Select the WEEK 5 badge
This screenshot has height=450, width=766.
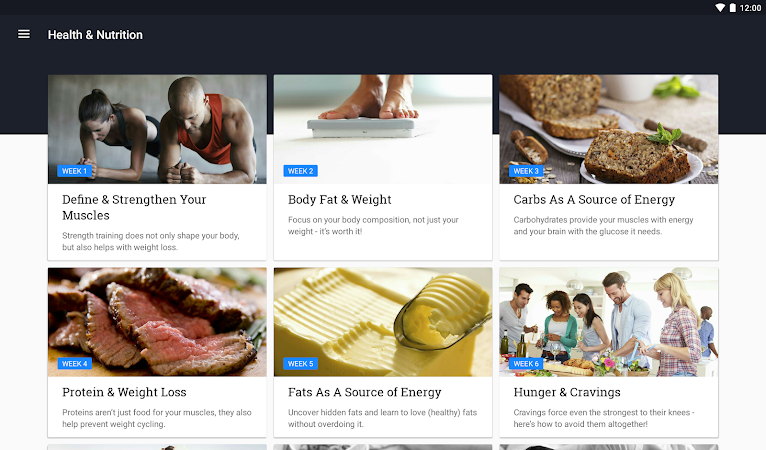(x=300, y=364)
